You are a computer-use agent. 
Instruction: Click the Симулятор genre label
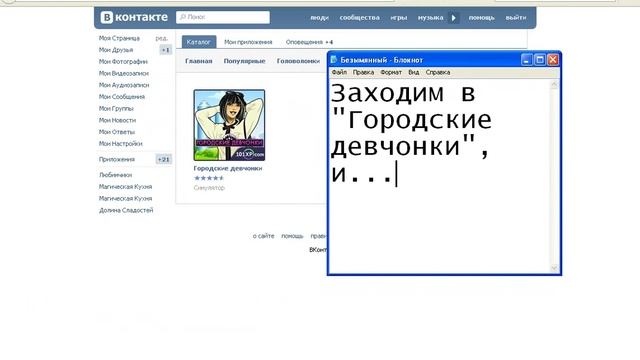click(209, 188)
